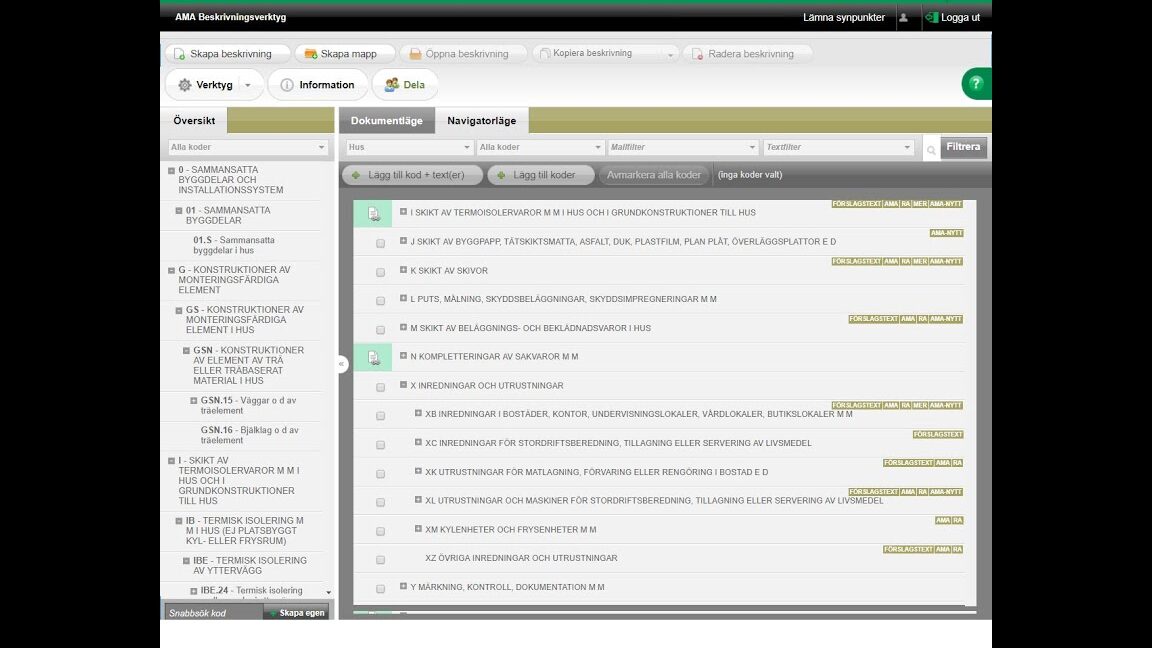1152x648 pixels.
Task: Click the Lämna synpunkter link
Action: (843, 18)
